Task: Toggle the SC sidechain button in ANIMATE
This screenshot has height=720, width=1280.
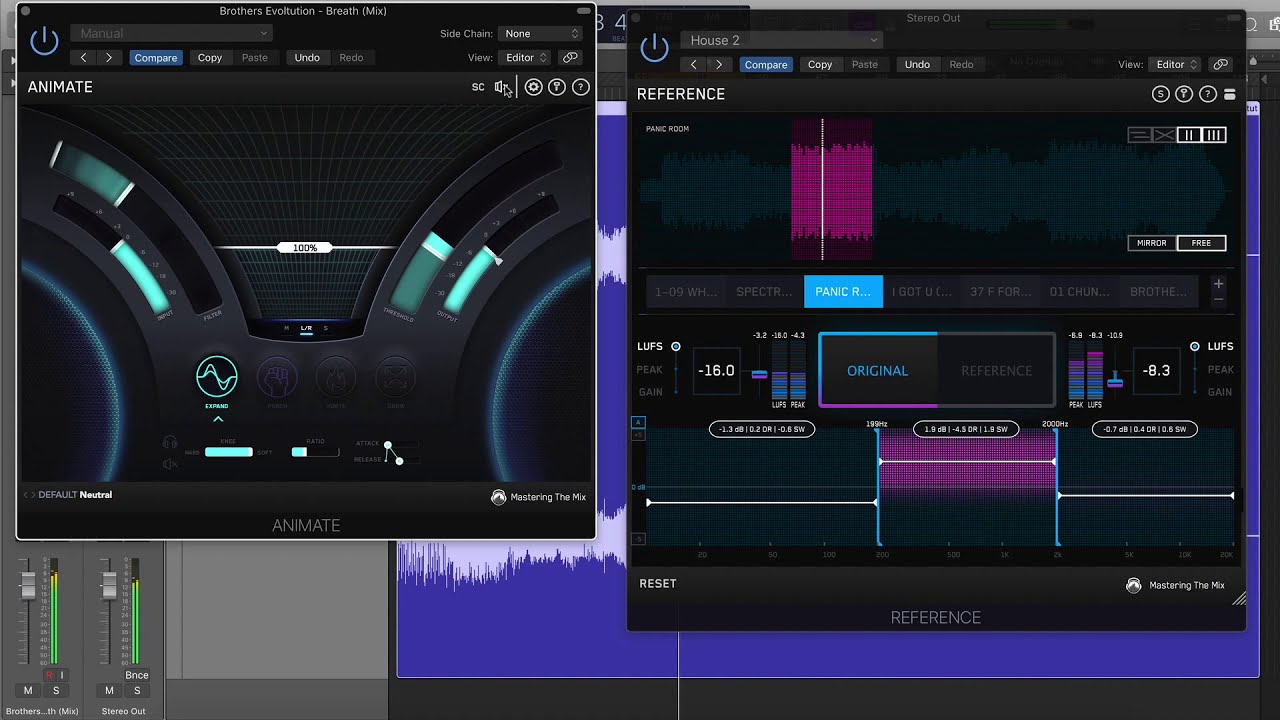Action: pos(478,87)
